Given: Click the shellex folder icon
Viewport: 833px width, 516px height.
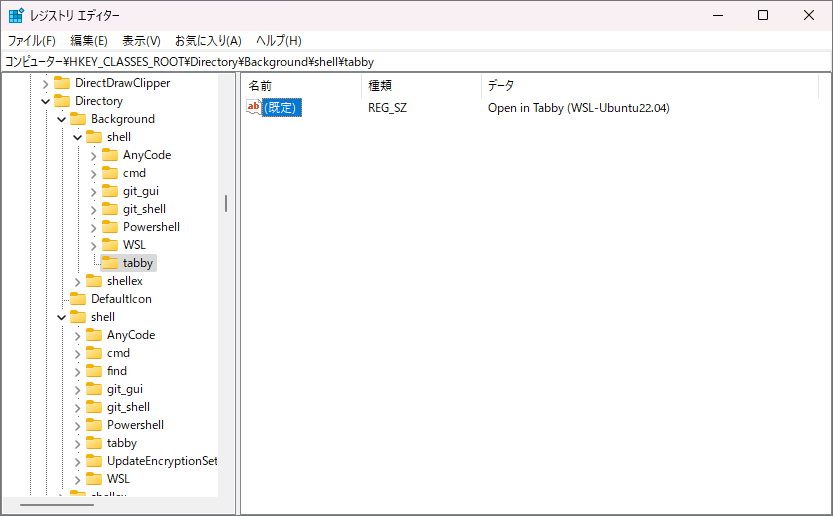Looking at the screenshot, I should 94,281.
